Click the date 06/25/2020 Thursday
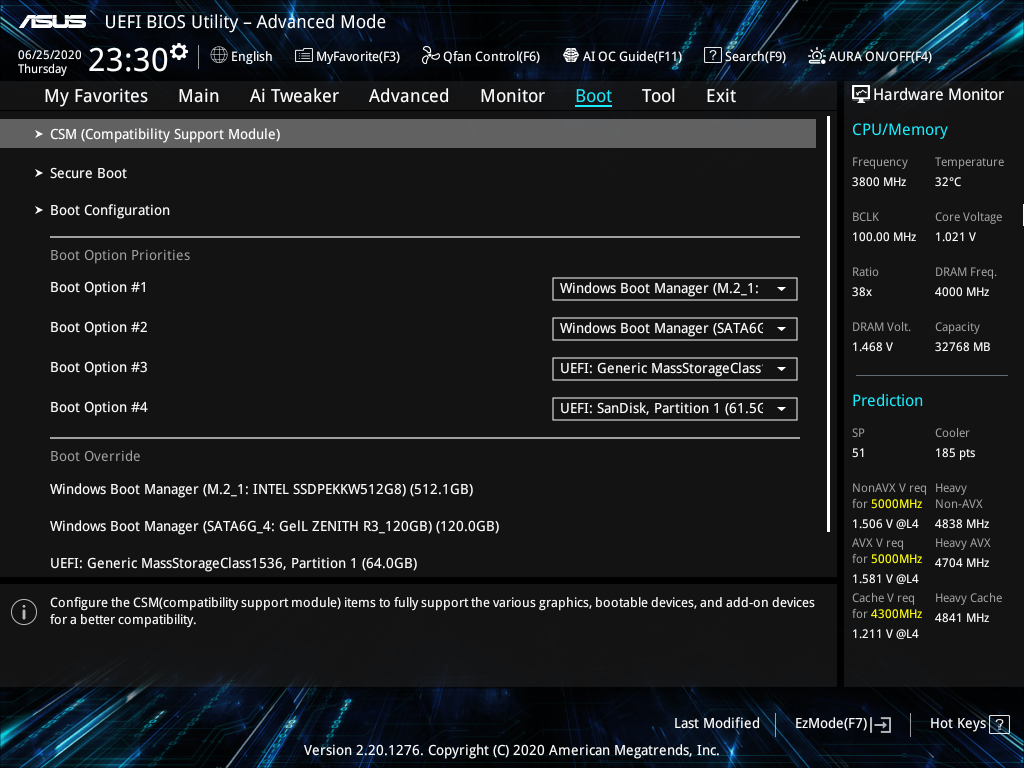 [x=49, y=61]
